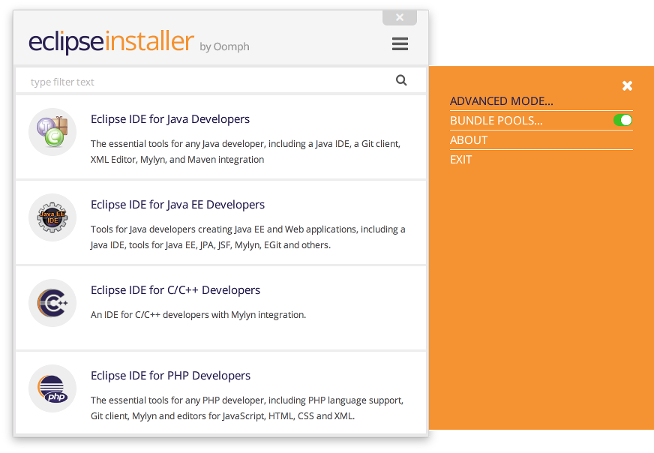Screen dimensions: 654x453
Task: Open the About menu item
Action: coord(468,140)
